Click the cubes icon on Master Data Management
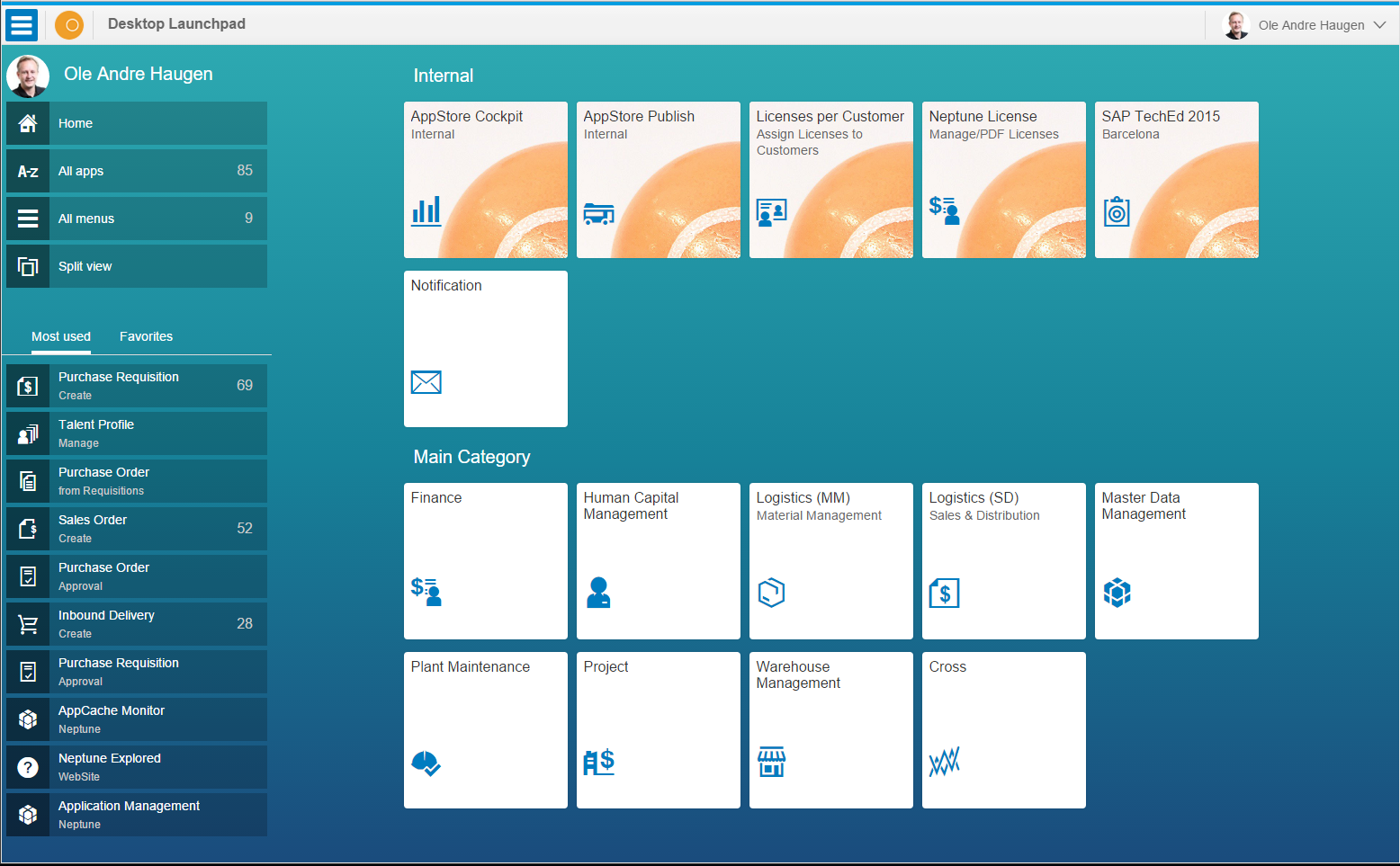This screenshot has width=1400, height=866. click(1117, 593)
